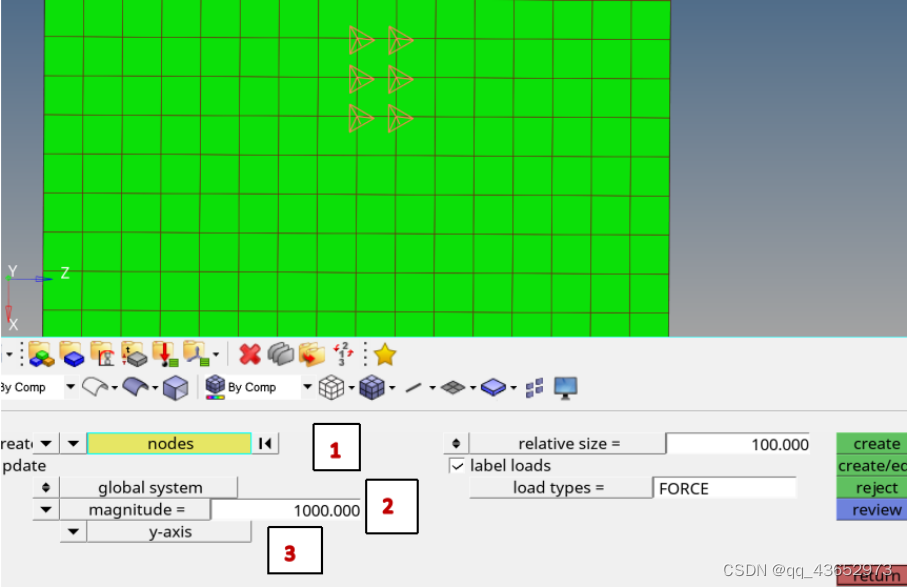Click the shaded cube visualization icon

[x=176, y=387]
